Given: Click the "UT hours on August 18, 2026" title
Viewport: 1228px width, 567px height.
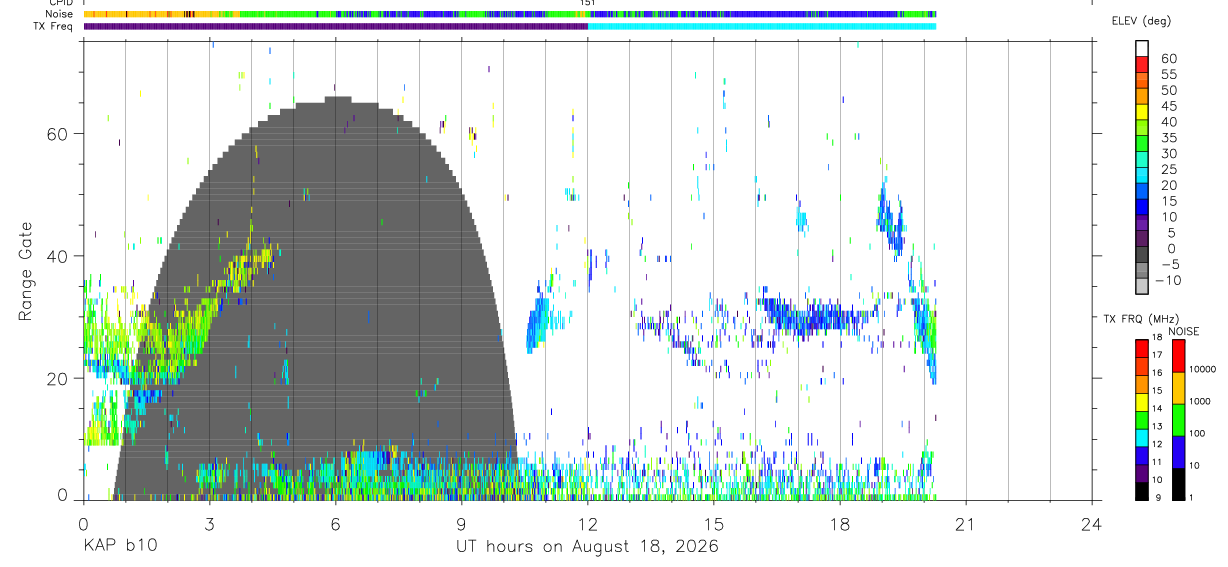Looking at the screenshot, I should pos(587,546).
